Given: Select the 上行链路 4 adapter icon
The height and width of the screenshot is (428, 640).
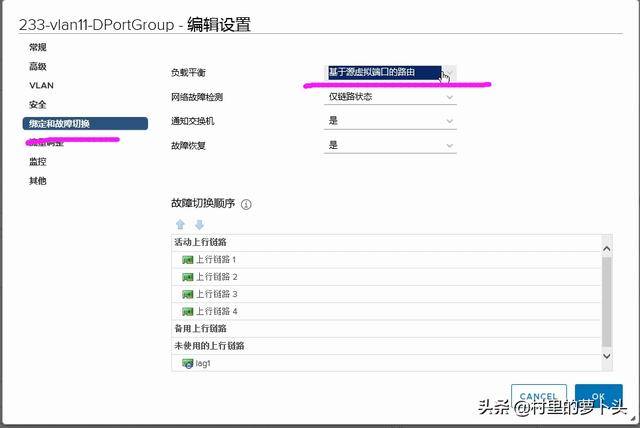Looking at the screenshot, I should click(x=187, y=311).
